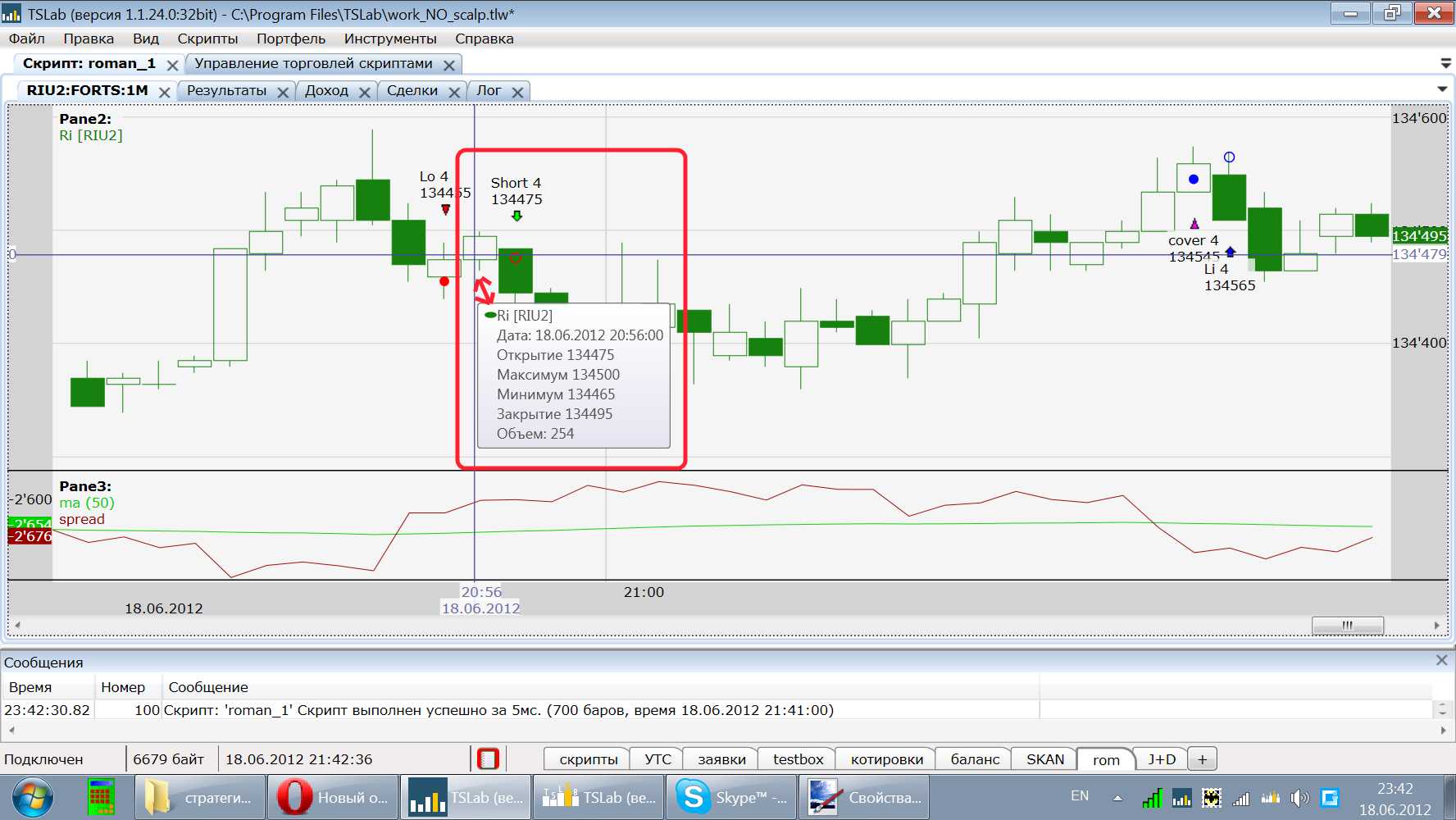Switch to Скрипт: roman_1 tab
Viewport: 1456px width, 820px height.
tap(89, 63)
